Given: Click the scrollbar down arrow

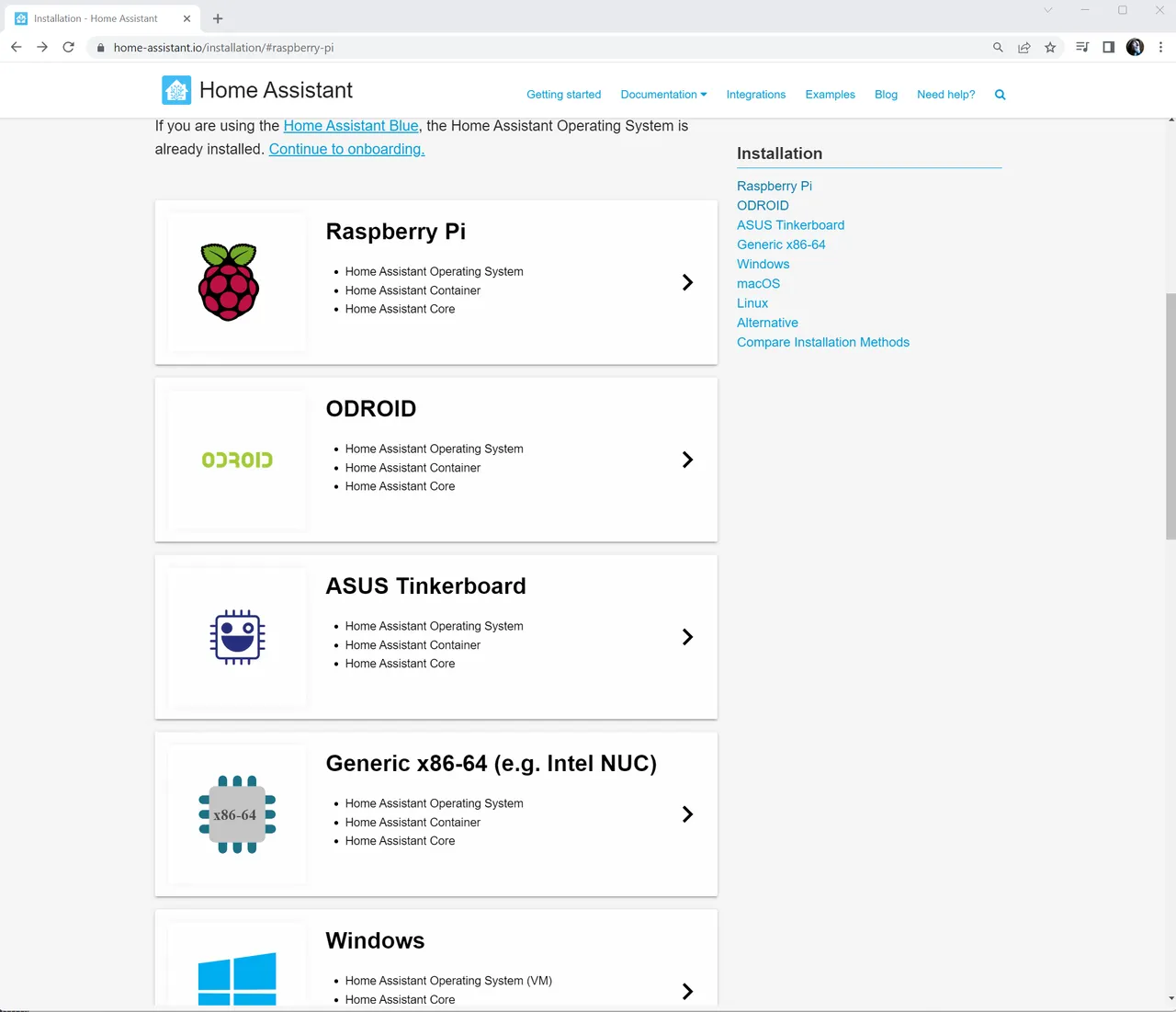Looking at the screenshot, I should [x=1170, y=998].
